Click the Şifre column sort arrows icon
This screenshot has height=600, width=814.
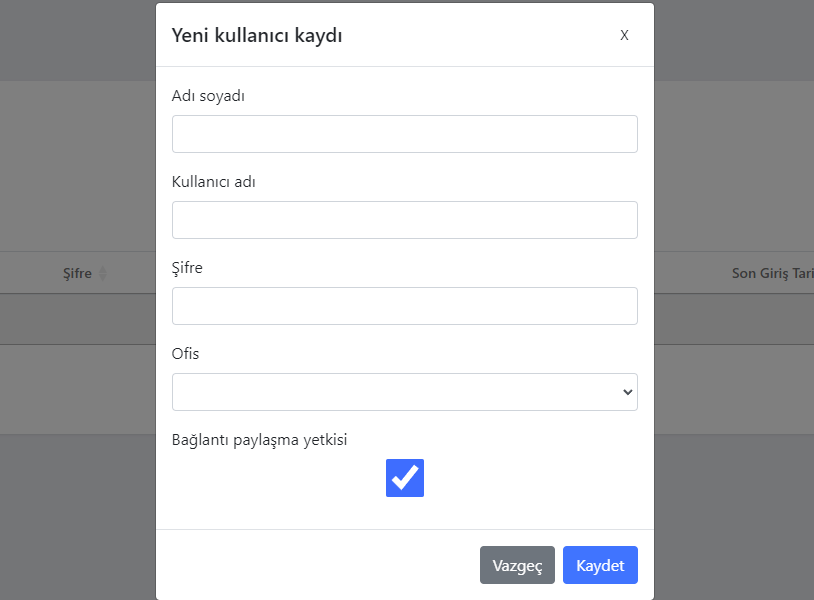(x=101, y=274)
